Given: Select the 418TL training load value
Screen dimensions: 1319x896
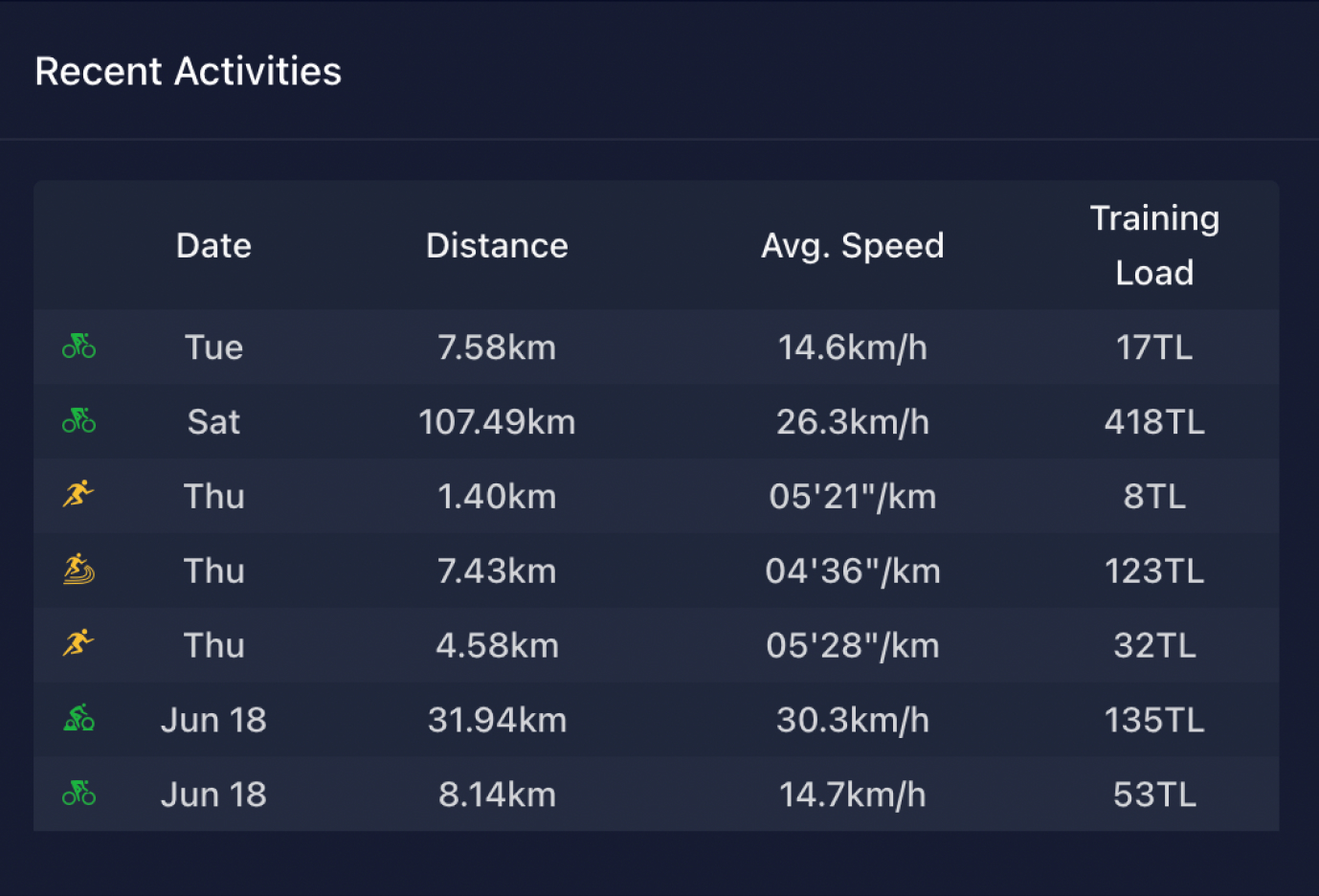Looking at the screenshot, I should [1154, 422].
